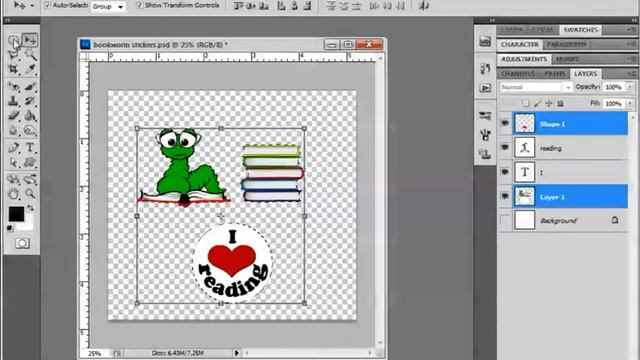Open the Swatches panel options menu
640x360 pixels.
point(632,30)
